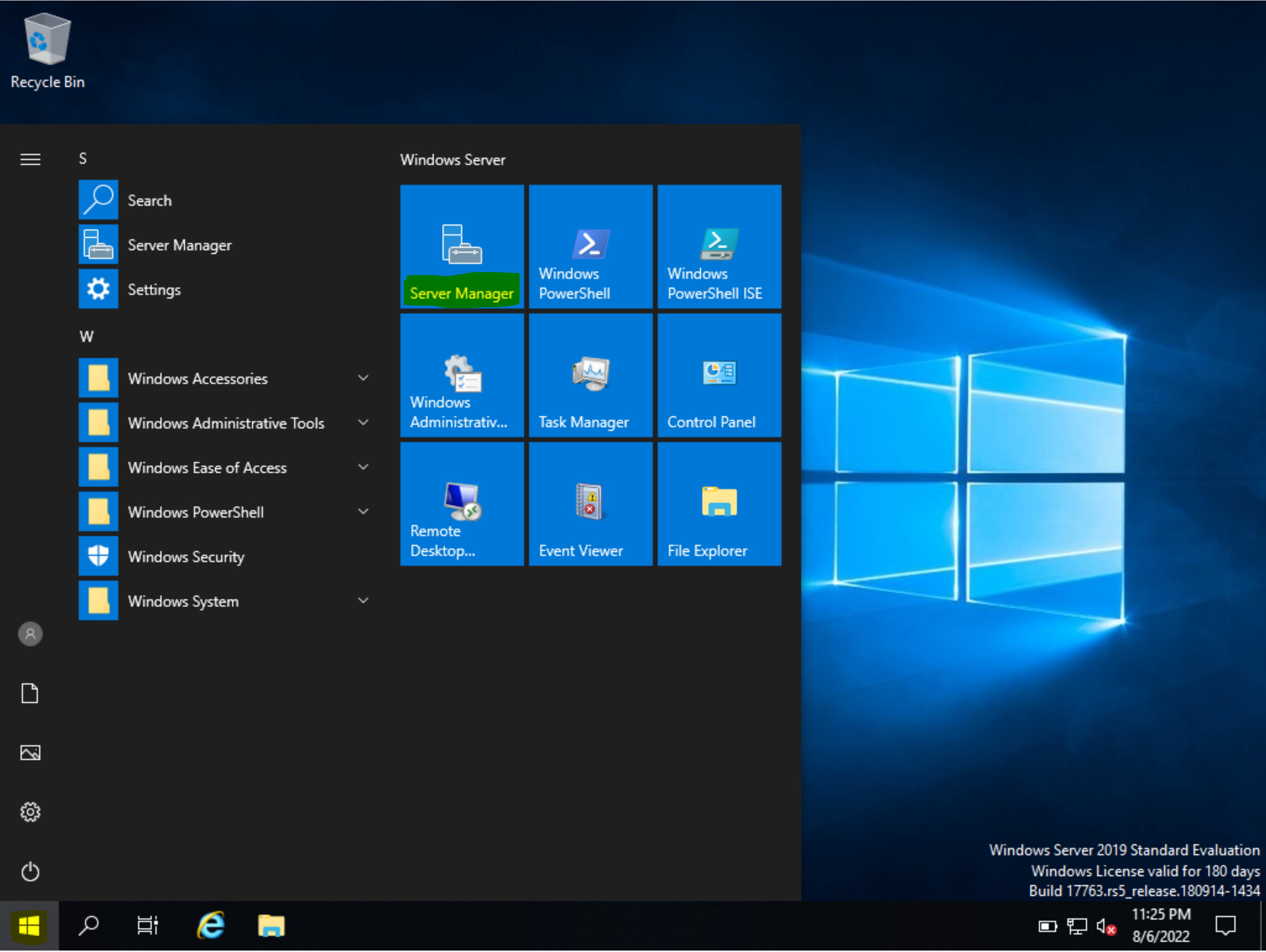Expand the hamburger menu in Start
This screenshot has width=1266, height=952.
[x=30, y=159]
